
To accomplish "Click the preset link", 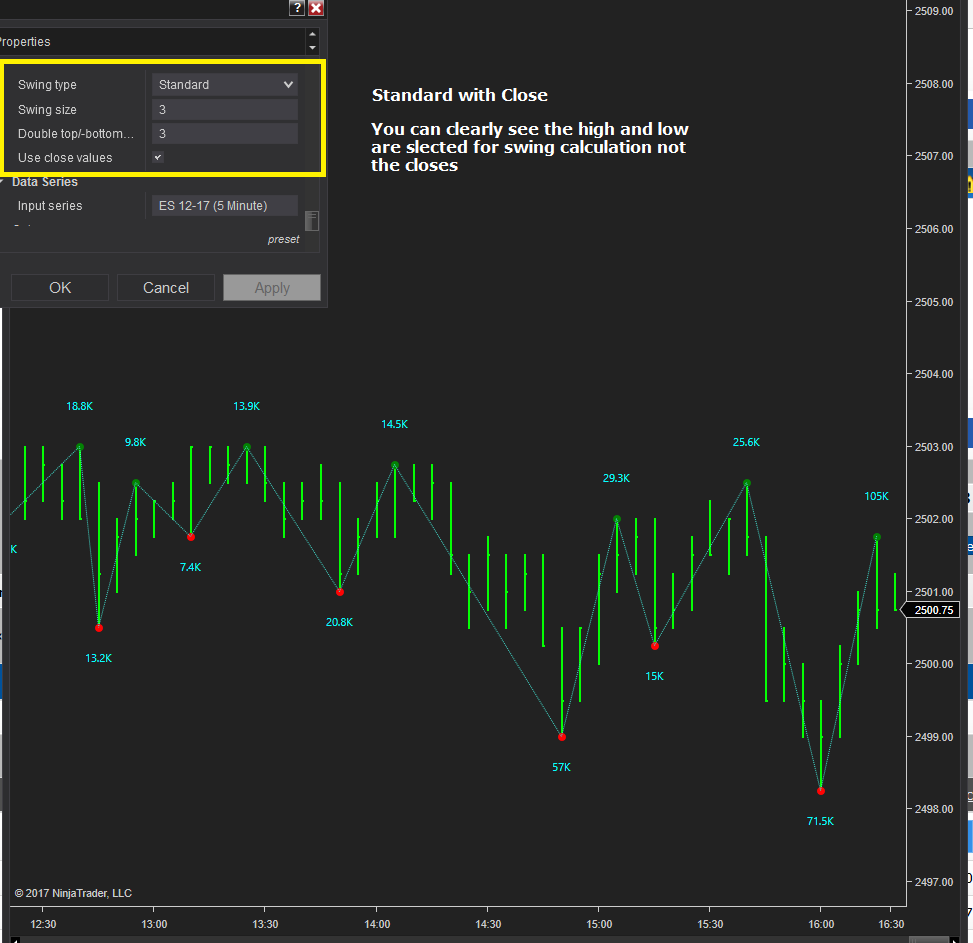I will click(283, 239).
